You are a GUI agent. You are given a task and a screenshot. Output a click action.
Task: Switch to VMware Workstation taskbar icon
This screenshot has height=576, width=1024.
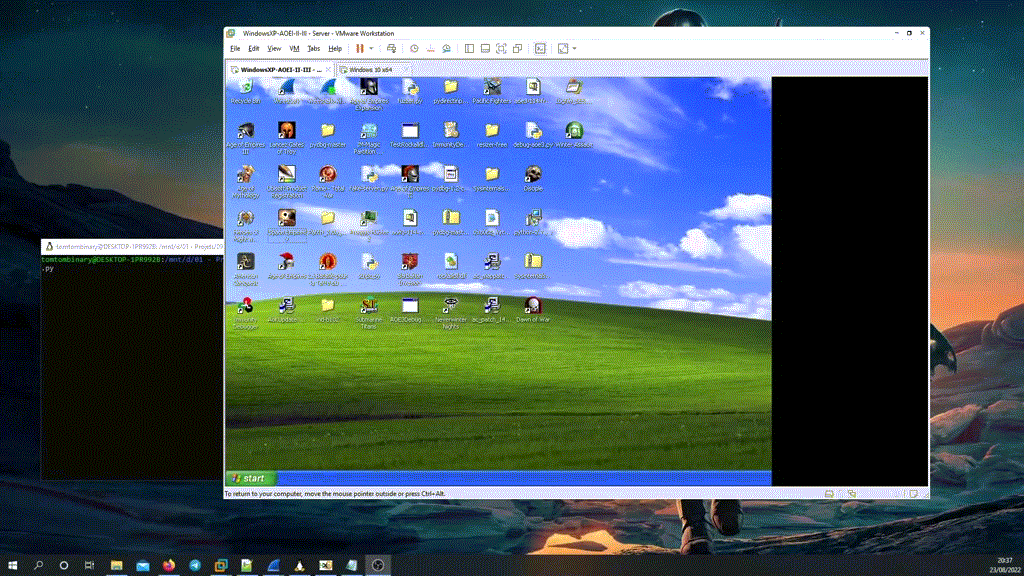click(x=221, y=565)
